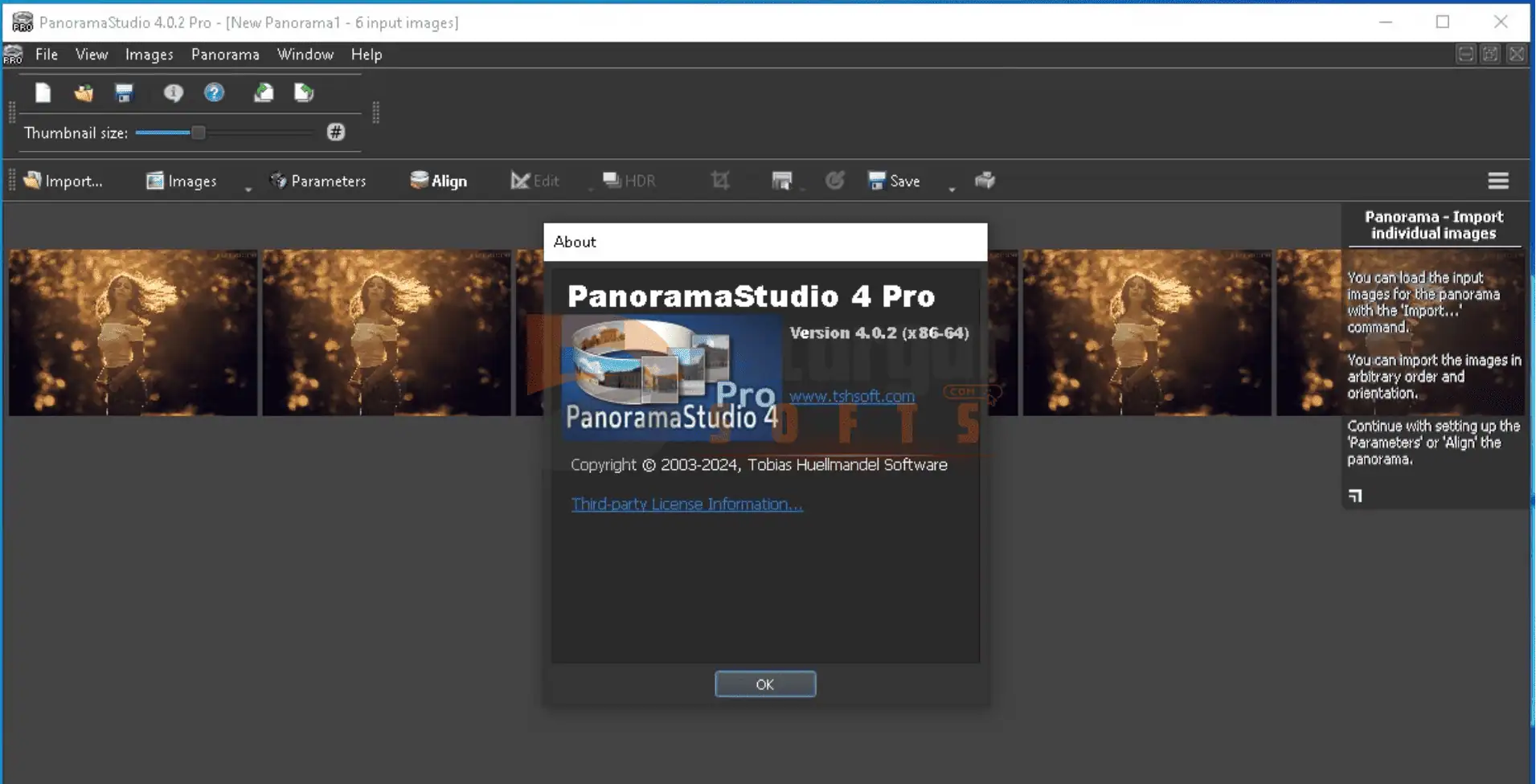1536x784 pixels.
Task: Click the new panorama document icon
Action: coord(43,93)
